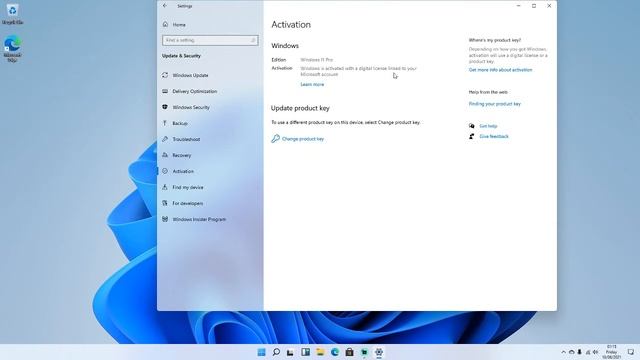Open the taskbar clock and date

tap(611, 352)
